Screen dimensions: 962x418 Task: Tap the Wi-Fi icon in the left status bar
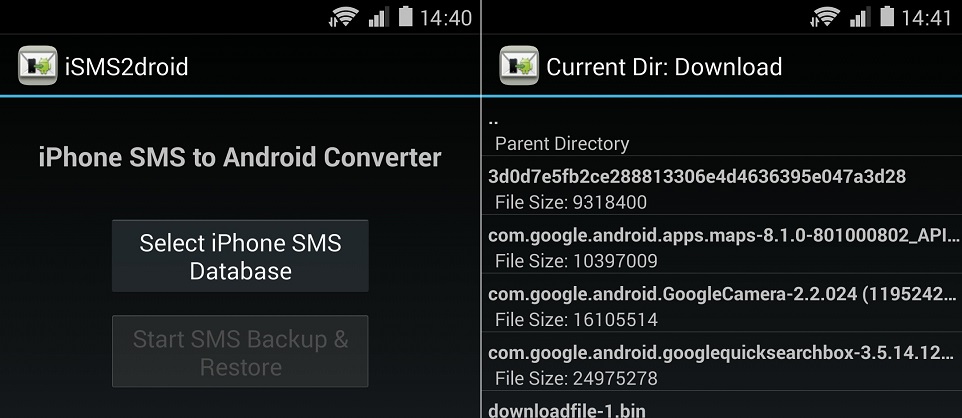pos(344,17)
